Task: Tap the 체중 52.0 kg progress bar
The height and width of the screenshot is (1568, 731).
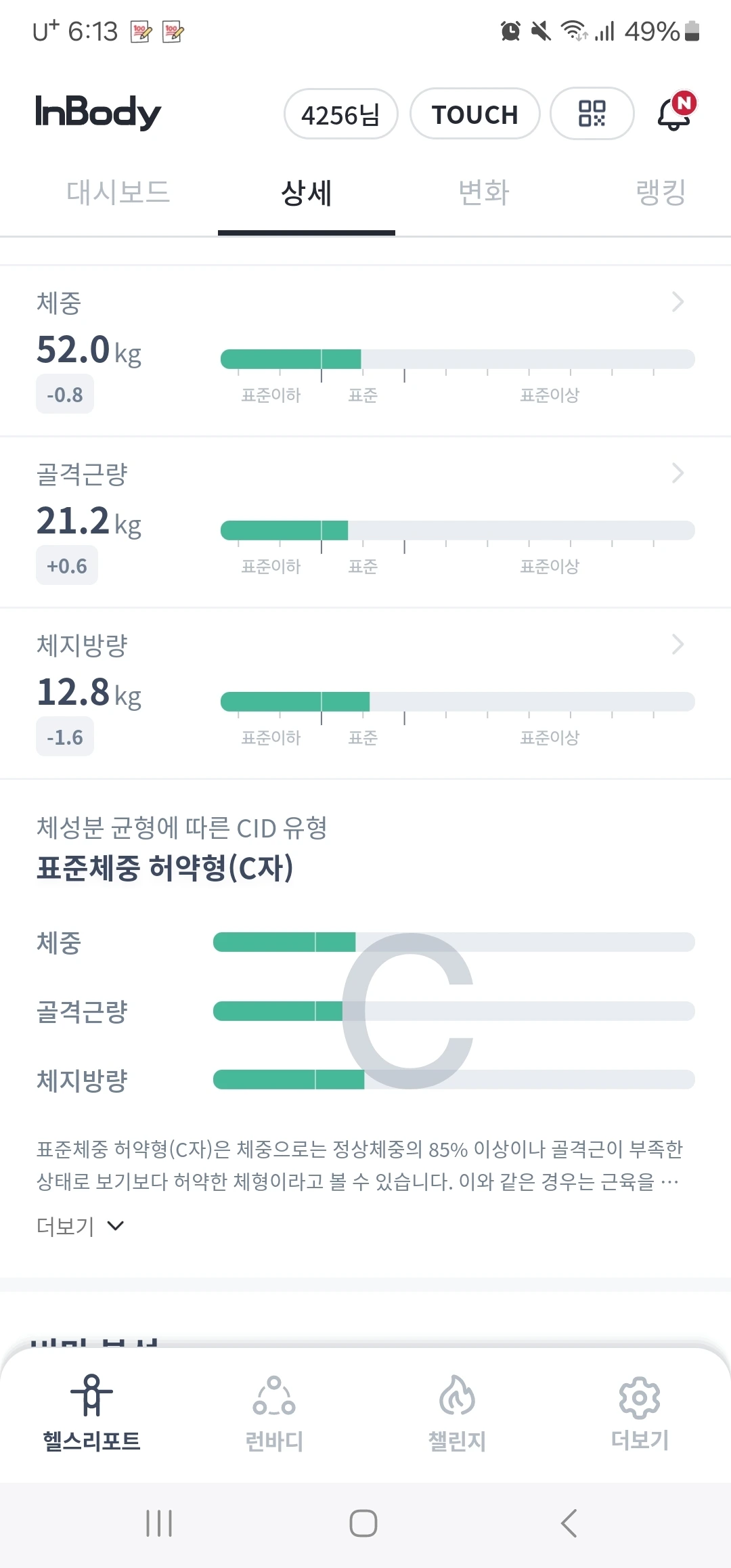Action: [458, 359]
